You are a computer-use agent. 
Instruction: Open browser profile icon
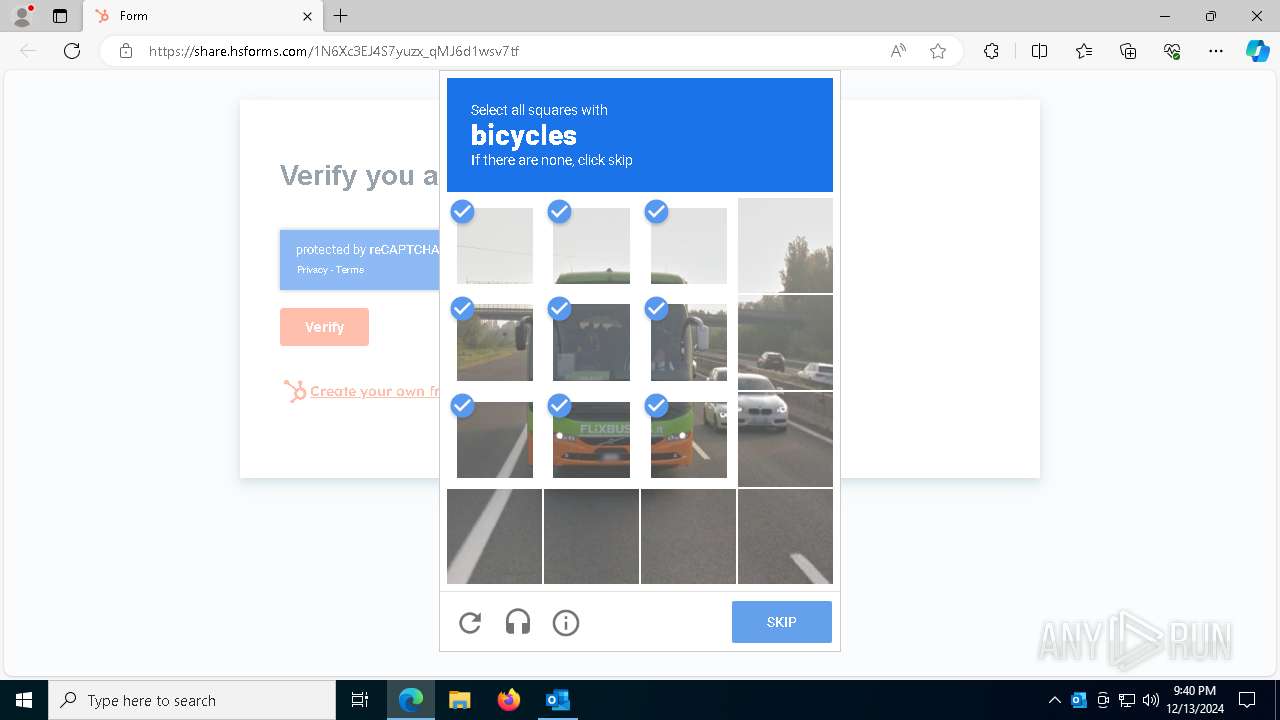pos(21,16)
